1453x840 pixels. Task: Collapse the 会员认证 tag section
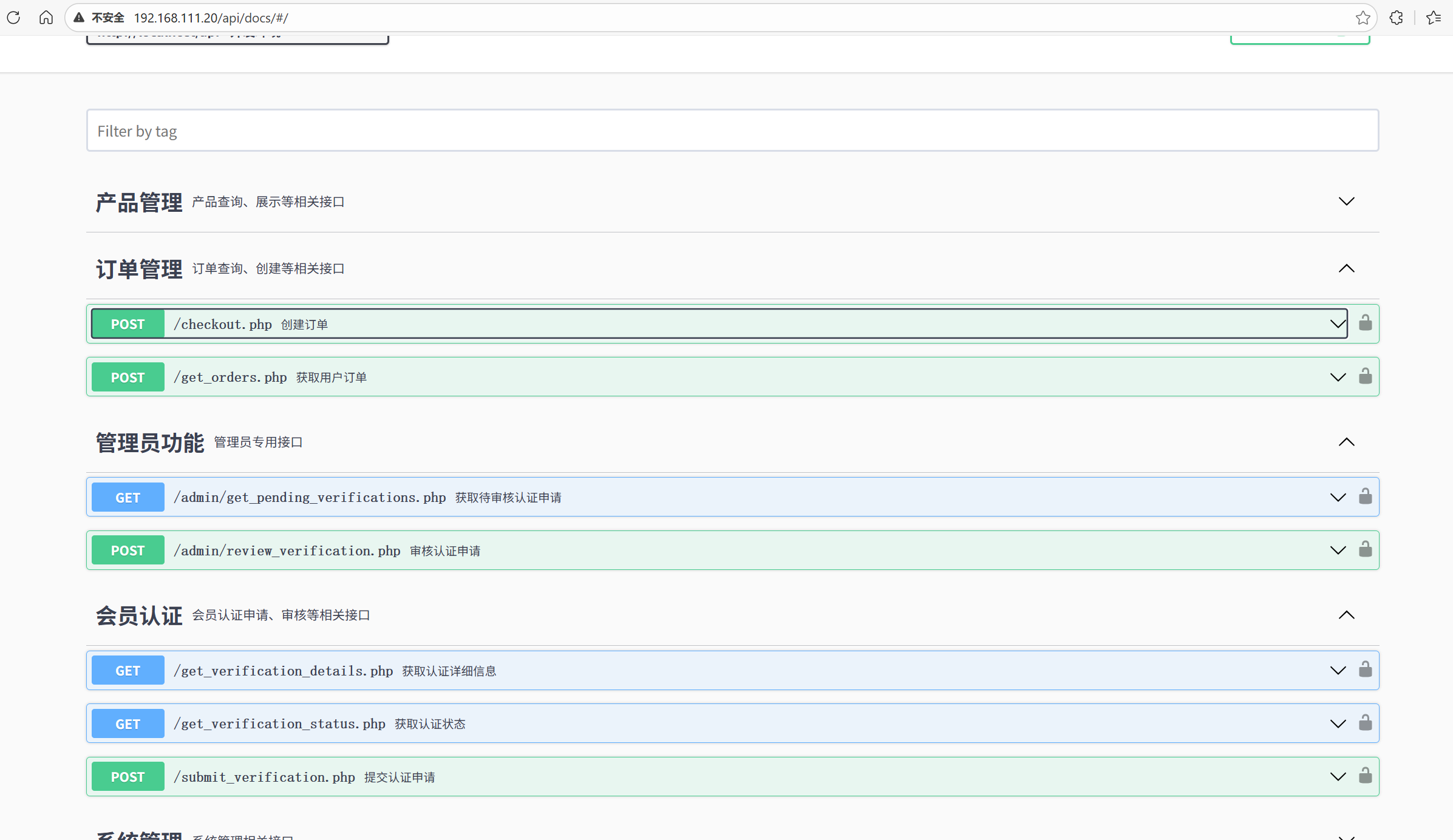pos(1346,615)
